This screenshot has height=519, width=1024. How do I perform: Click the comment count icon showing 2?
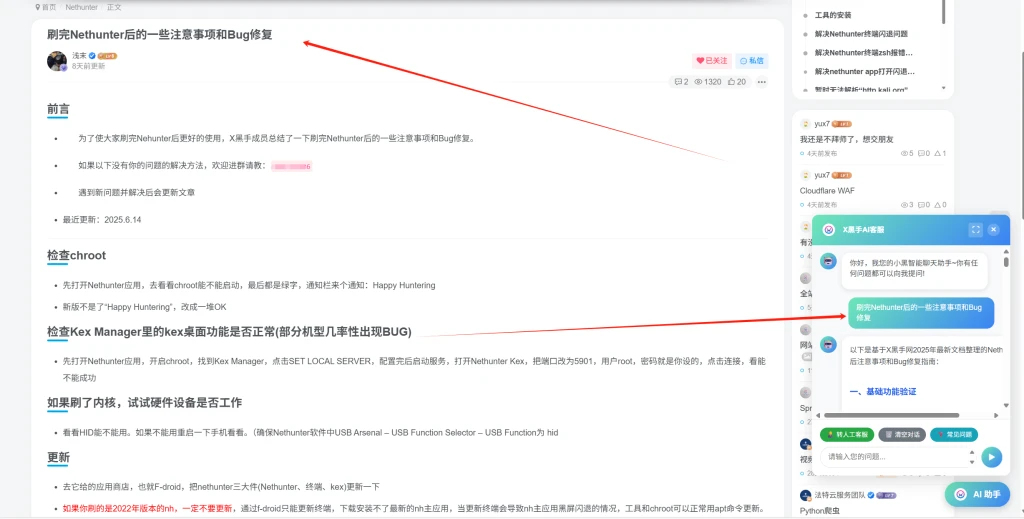tap(681, 82)
